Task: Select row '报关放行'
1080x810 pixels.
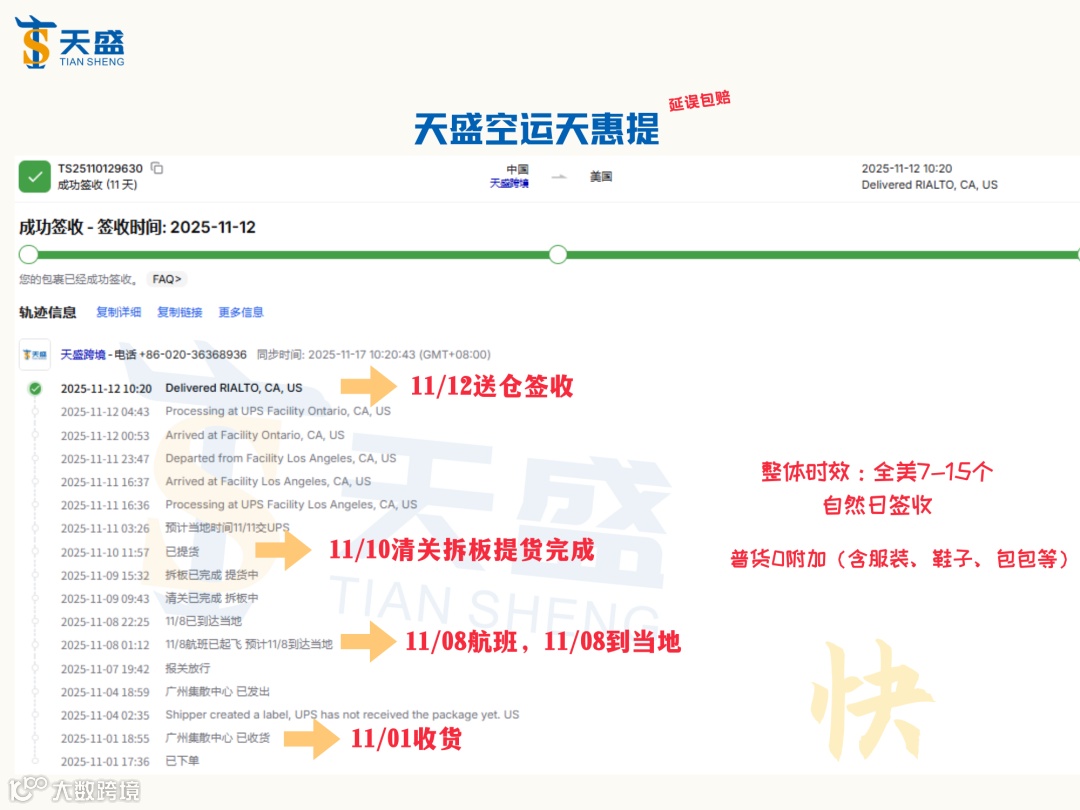Action: point(135,668)
